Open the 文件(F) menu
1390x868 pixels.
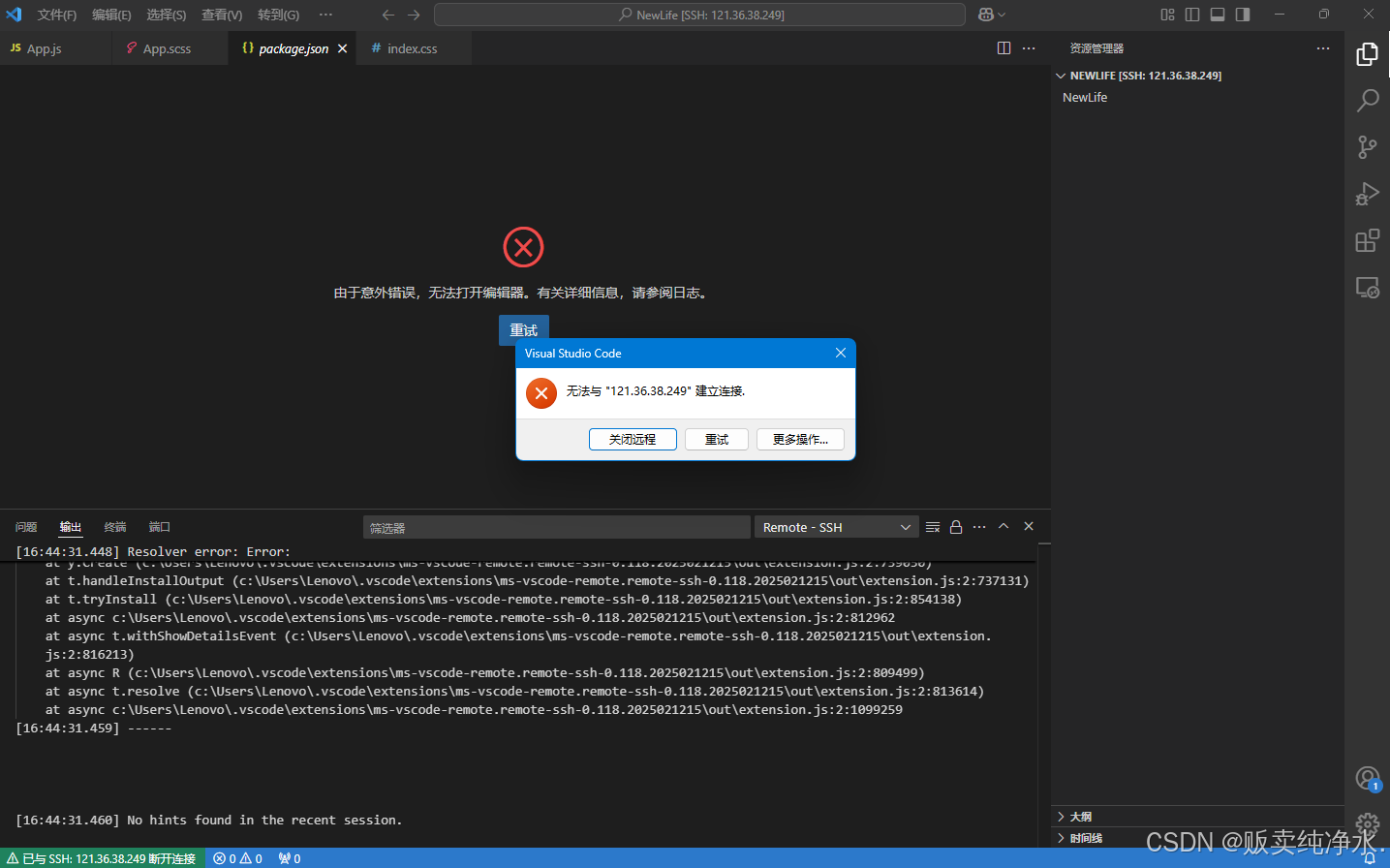(56, 15)
